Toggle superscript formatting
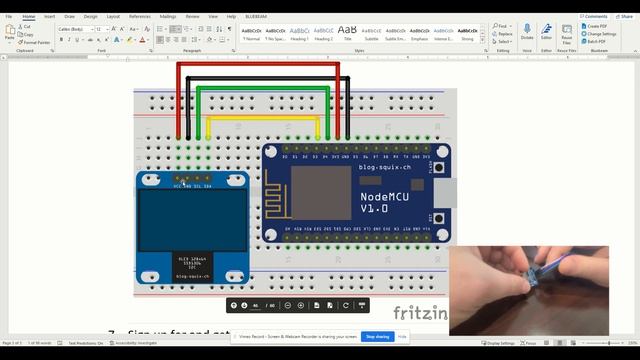This screenshot has width=640, height=360. (x=107, y=40)
